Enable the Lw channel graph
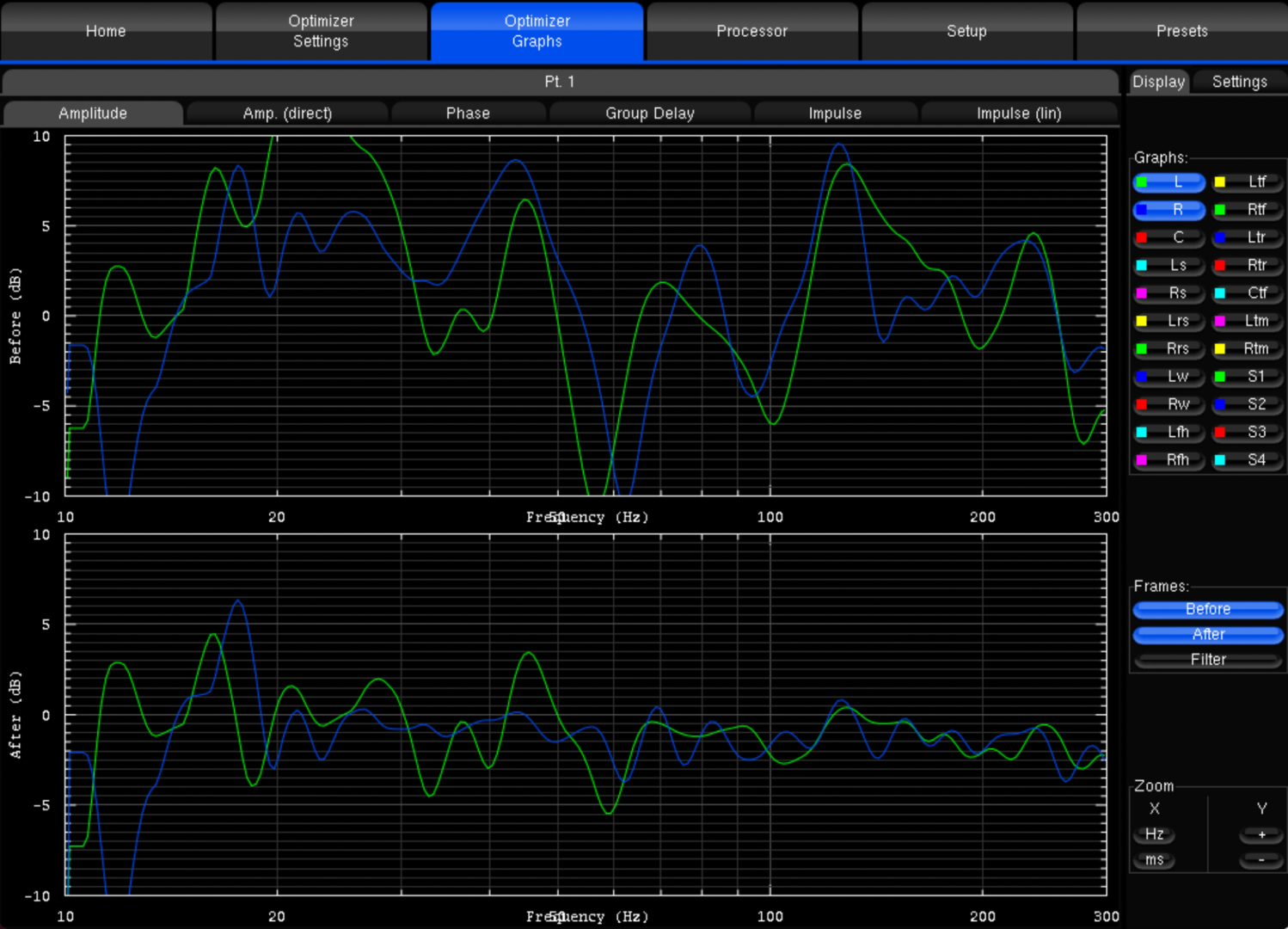 click(1168, 377)
